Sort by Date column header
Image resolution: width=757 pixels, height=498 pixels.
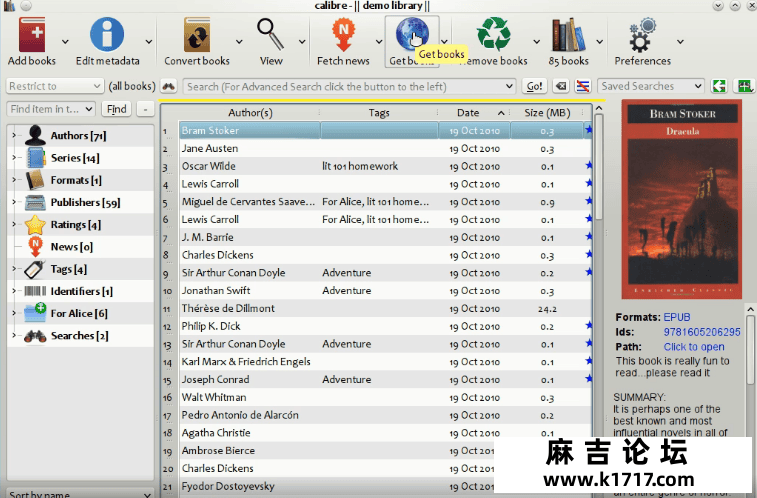(x=474, y=112)
